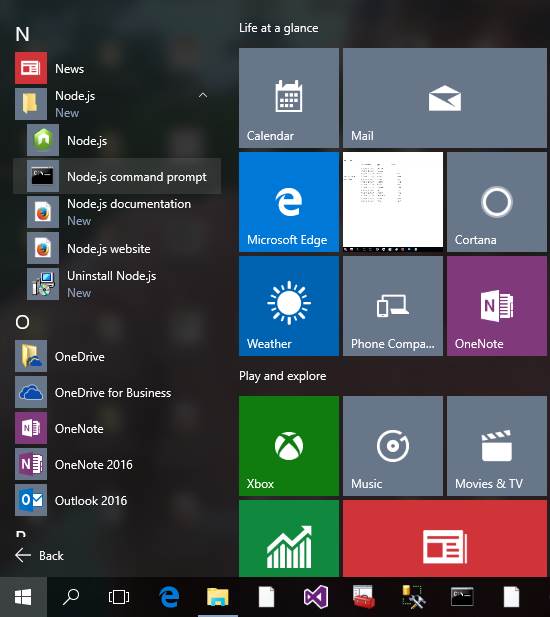
Task: Open the Cortana tile
Action: pos(497,202)
